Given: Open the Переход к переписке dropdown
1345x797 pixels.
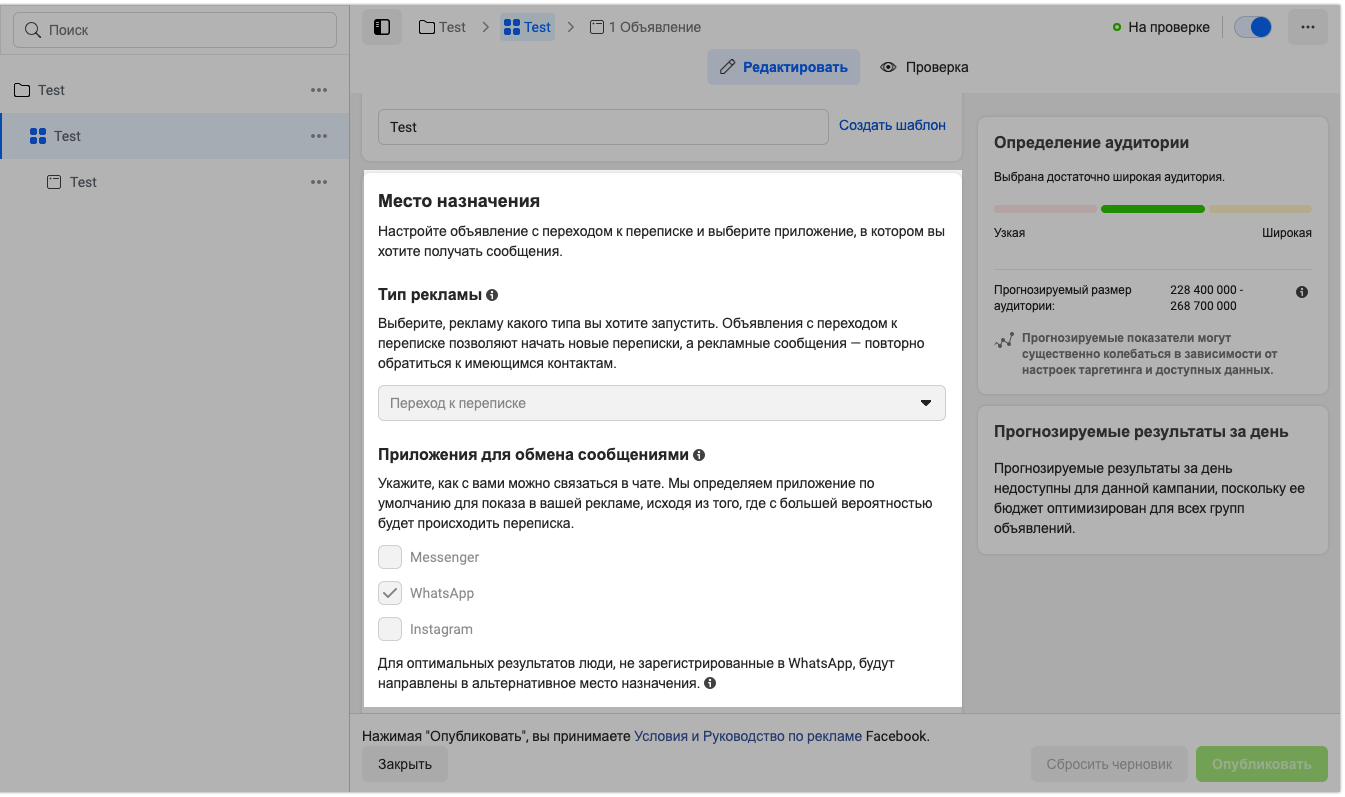Looking at the screenshot, I should click(x=661, y=403).
